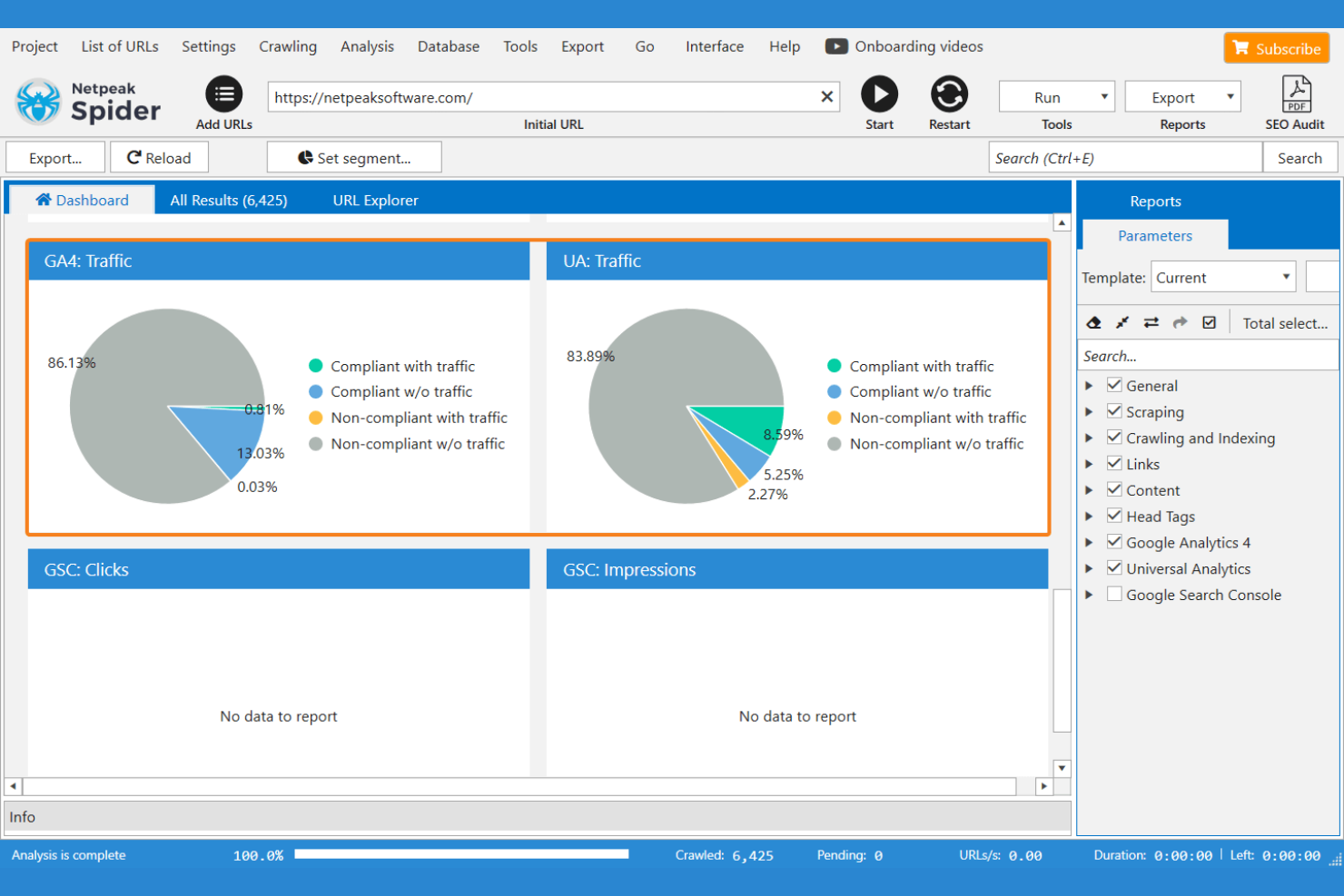Click the GA4 green Compliant with traffic legend dot
The image size is (1344, 896).
click(x=316, y=366)
